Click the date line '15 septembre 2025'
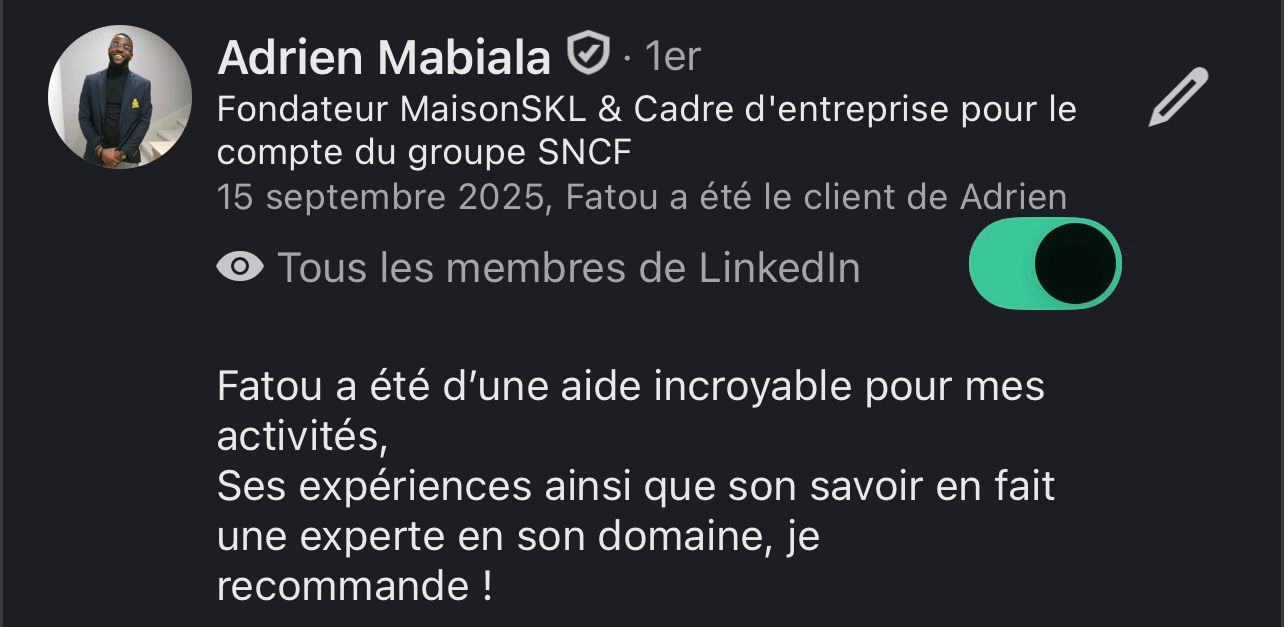 [x=640, y=197]
